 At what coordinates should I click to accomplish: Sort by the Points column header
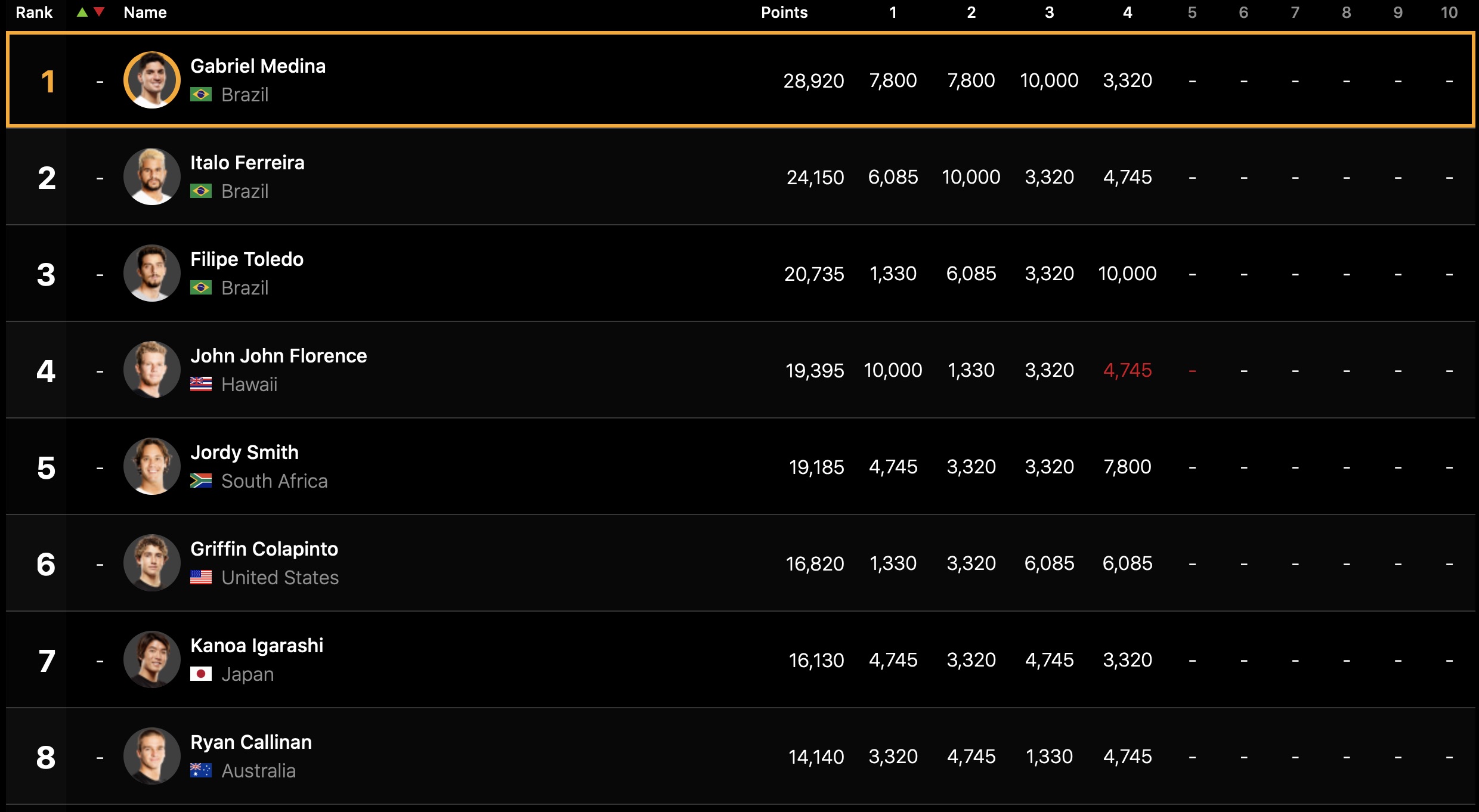[x=784, y=13]
